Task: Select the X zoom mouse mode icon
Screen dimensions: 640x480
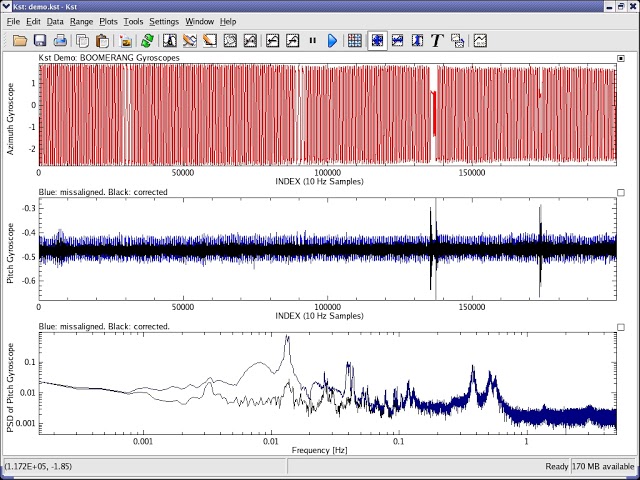Action: tap(397, 40)
